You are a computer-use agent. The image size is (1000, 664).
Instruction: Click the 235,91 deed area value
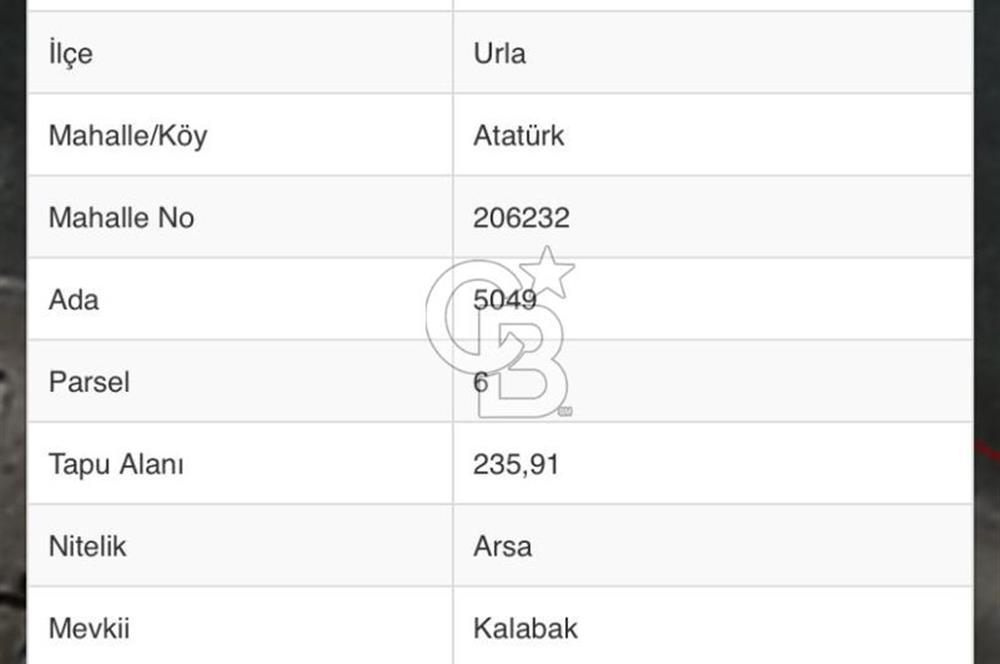[x=515, y=463]
